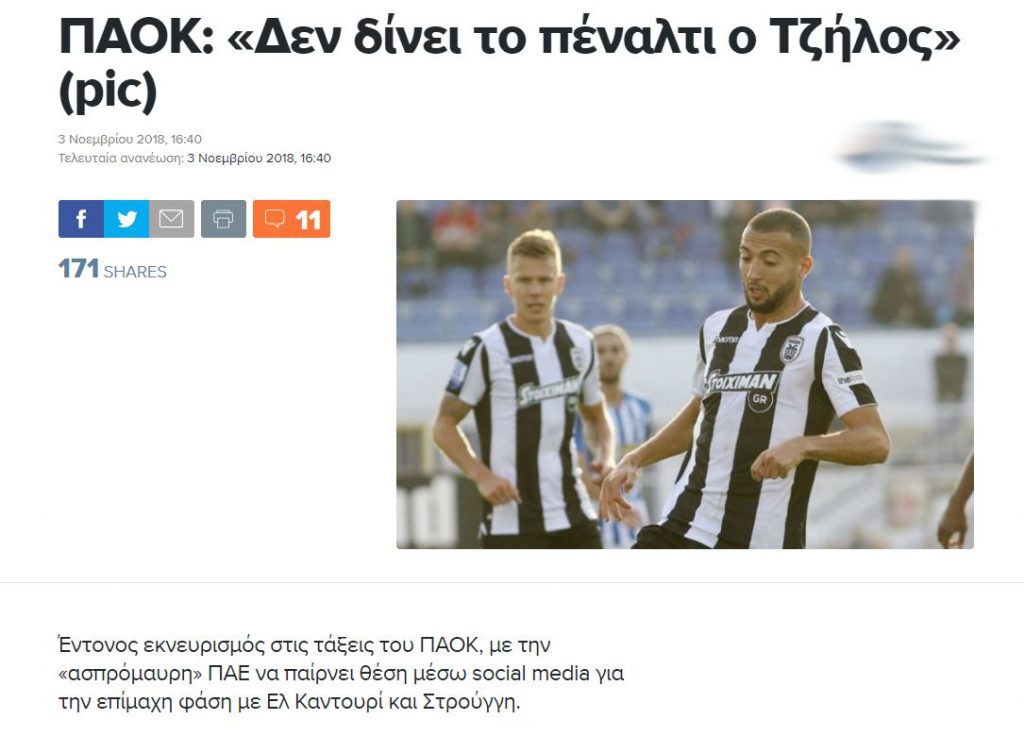Click the Stoiximan sponsor logo on the jersey
The image size is (1024, 736).
[x=744, y=383]
